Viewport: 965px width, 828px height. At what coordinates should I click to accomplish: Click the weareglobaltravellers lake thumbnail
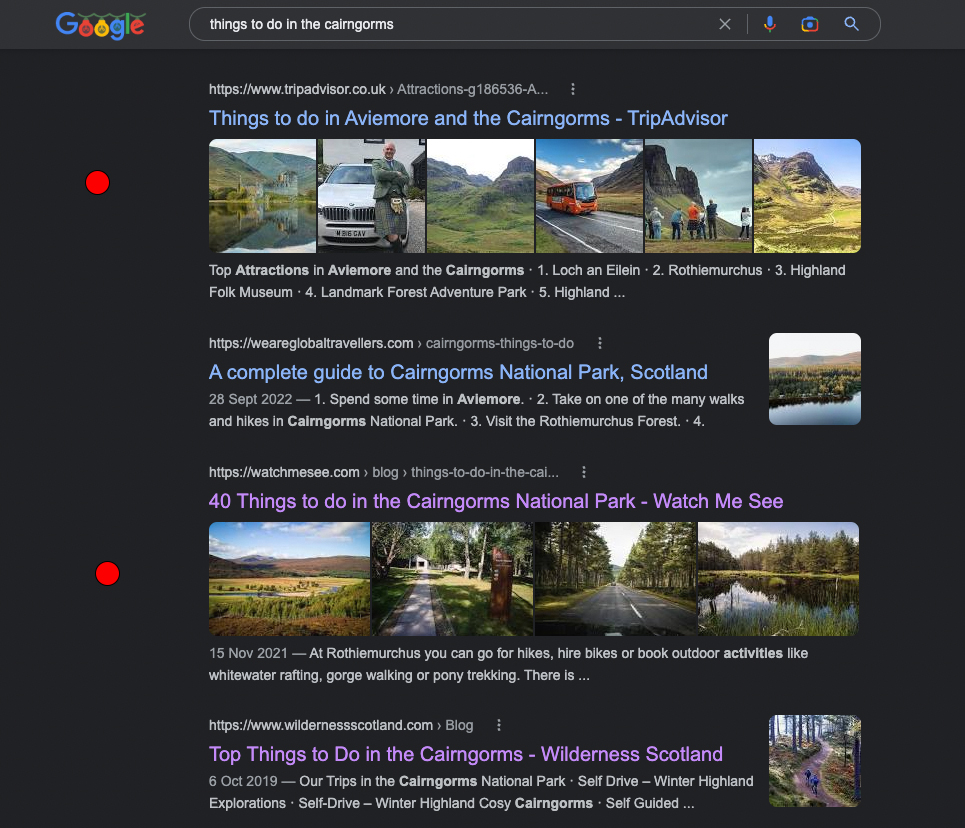pyautogui.click(x=814, y=379)
